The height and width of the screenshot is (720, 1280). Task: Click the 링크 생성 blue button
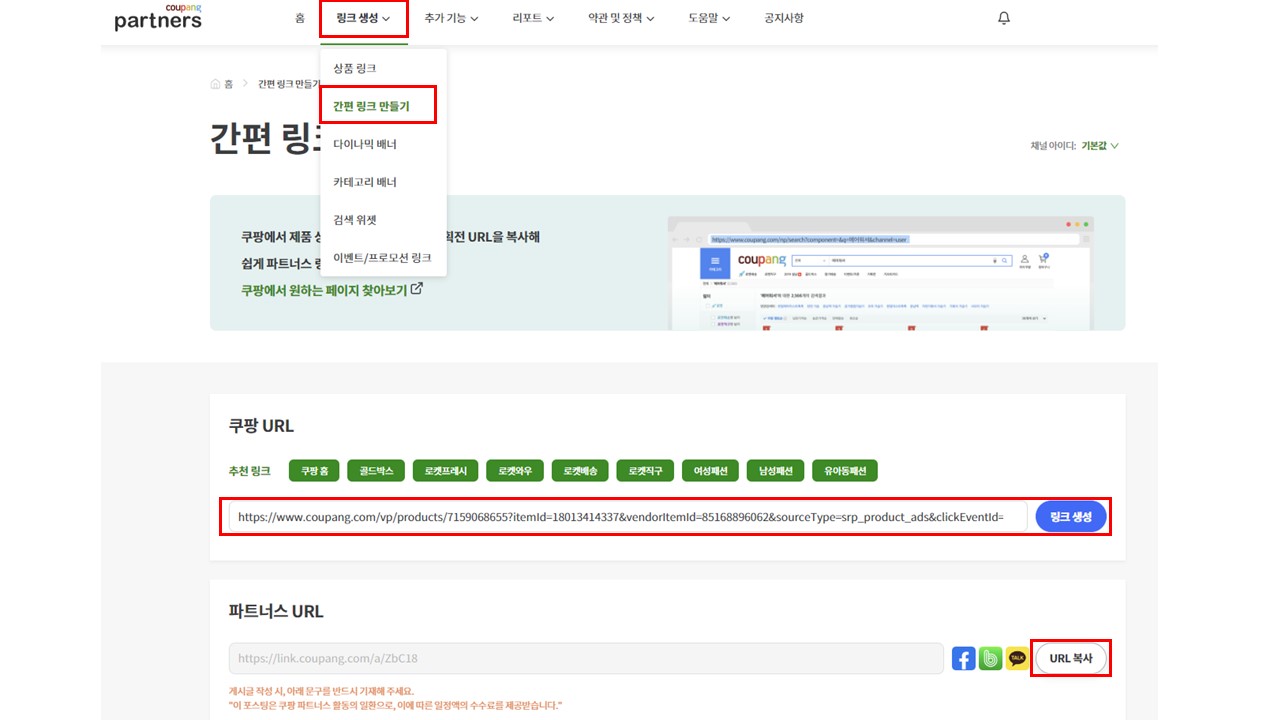1071,517
